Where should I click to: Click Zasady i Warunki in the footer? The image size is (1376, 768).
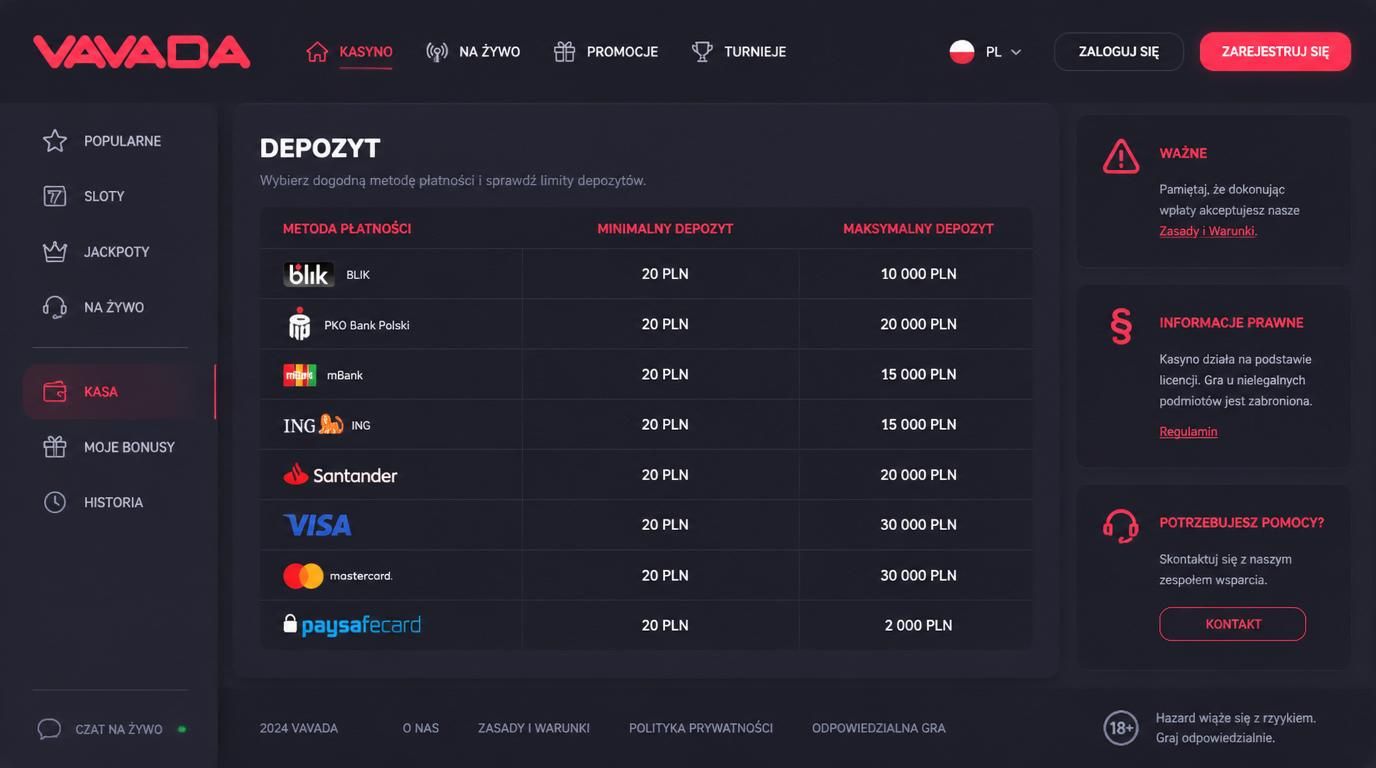pyautogui.click(x=534, y=728)
